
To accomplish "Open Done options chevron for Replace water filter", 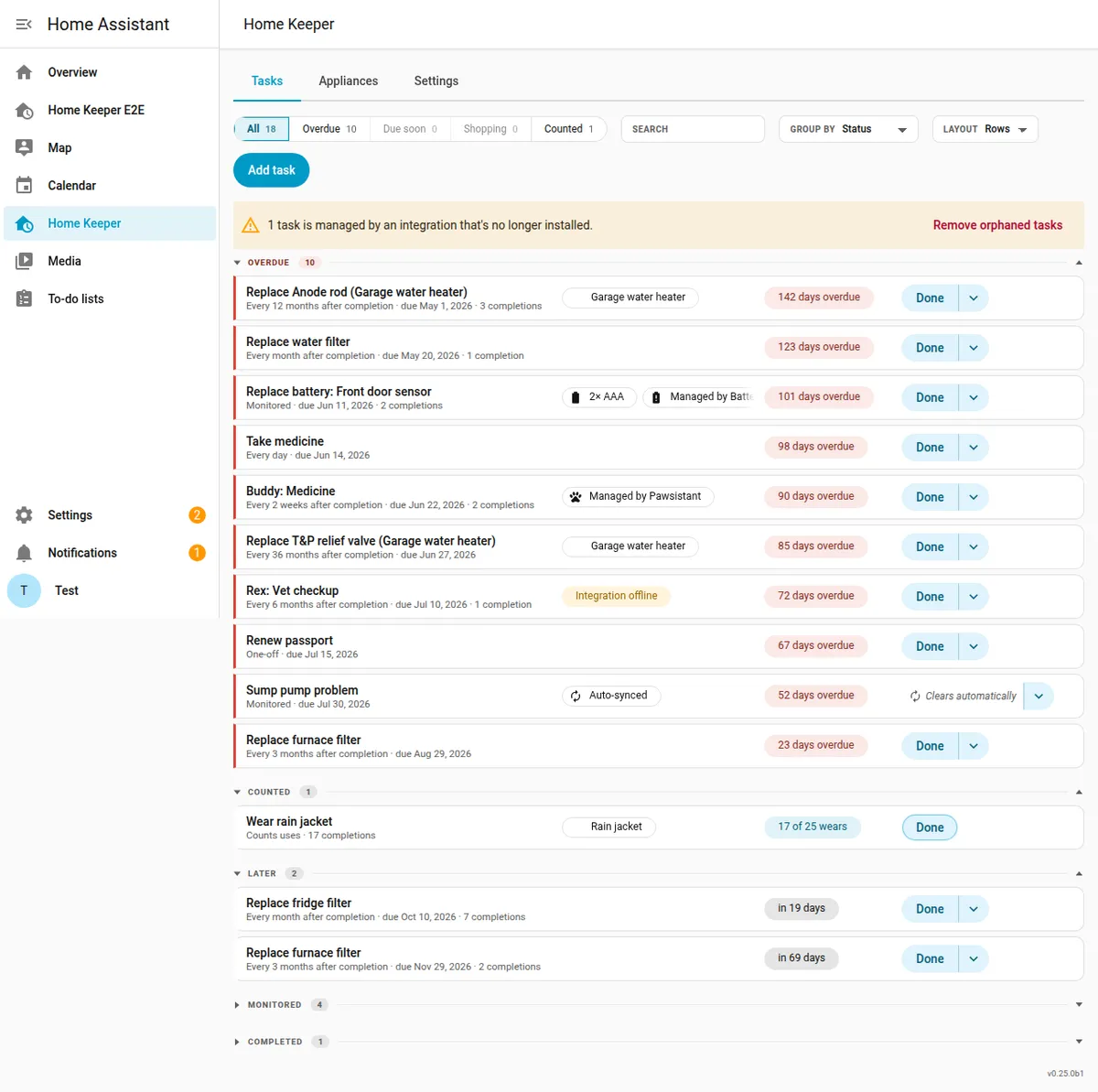I will 974,348.
